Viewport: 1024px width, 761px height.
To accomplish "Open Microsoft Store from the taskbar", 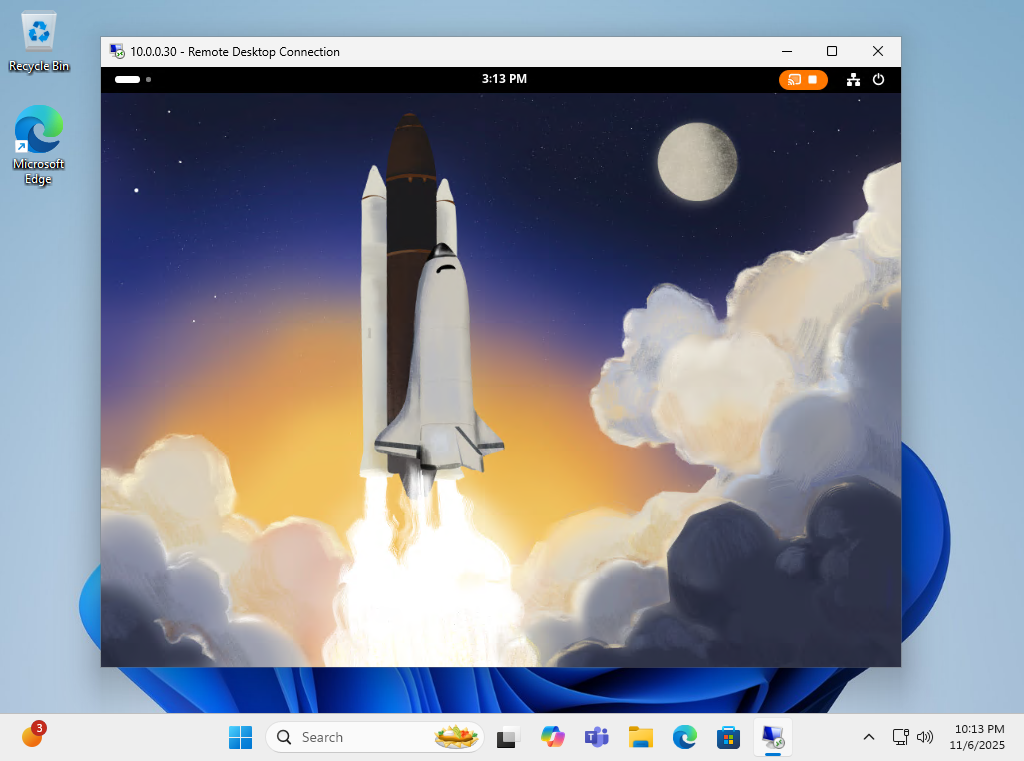I will point(728,737).
